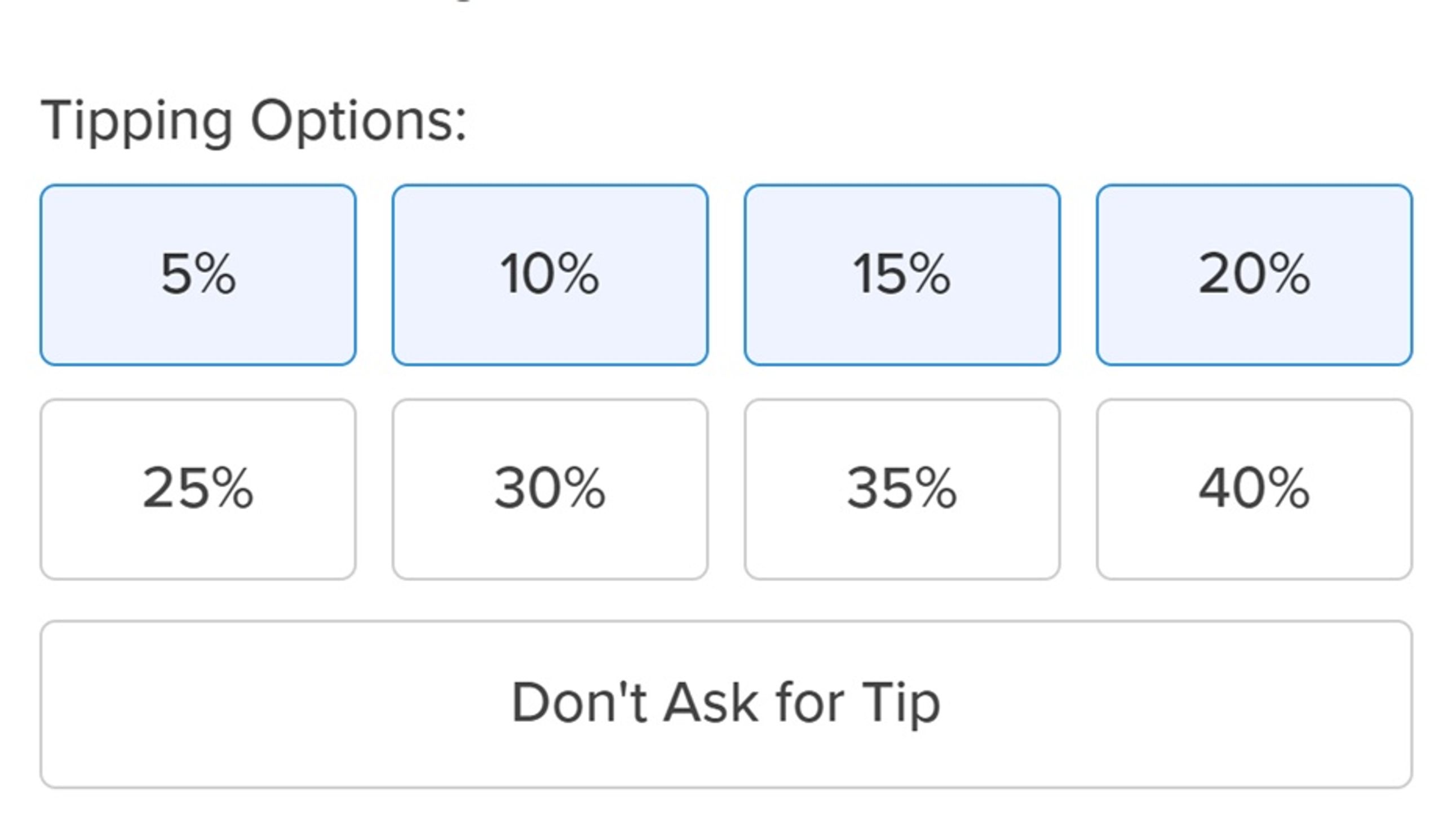Remove 20% from the active tip options
Image resolution: width=1443 pixels, height=840 pixels.
pos(1254,275)
